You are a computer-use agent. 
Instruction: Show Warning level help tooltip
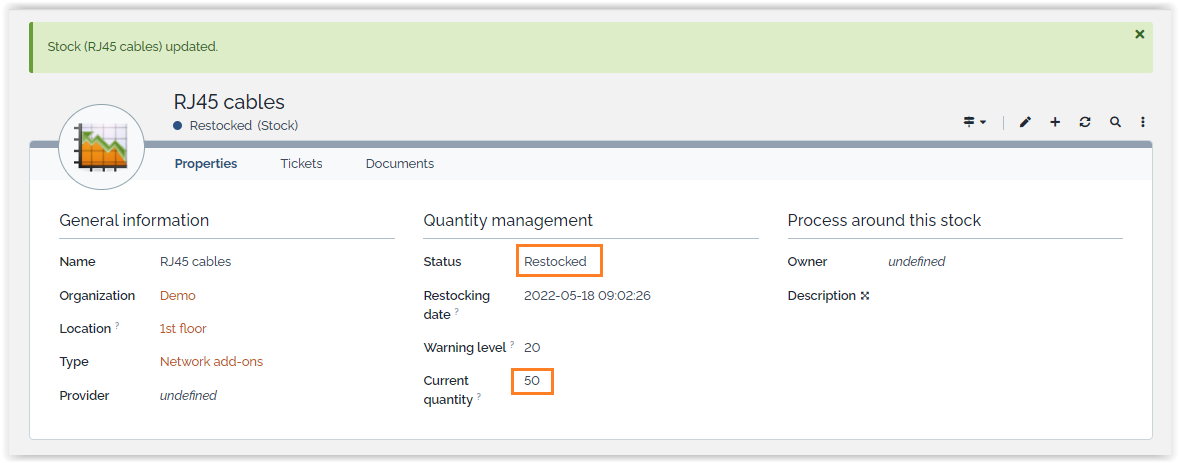512,344
